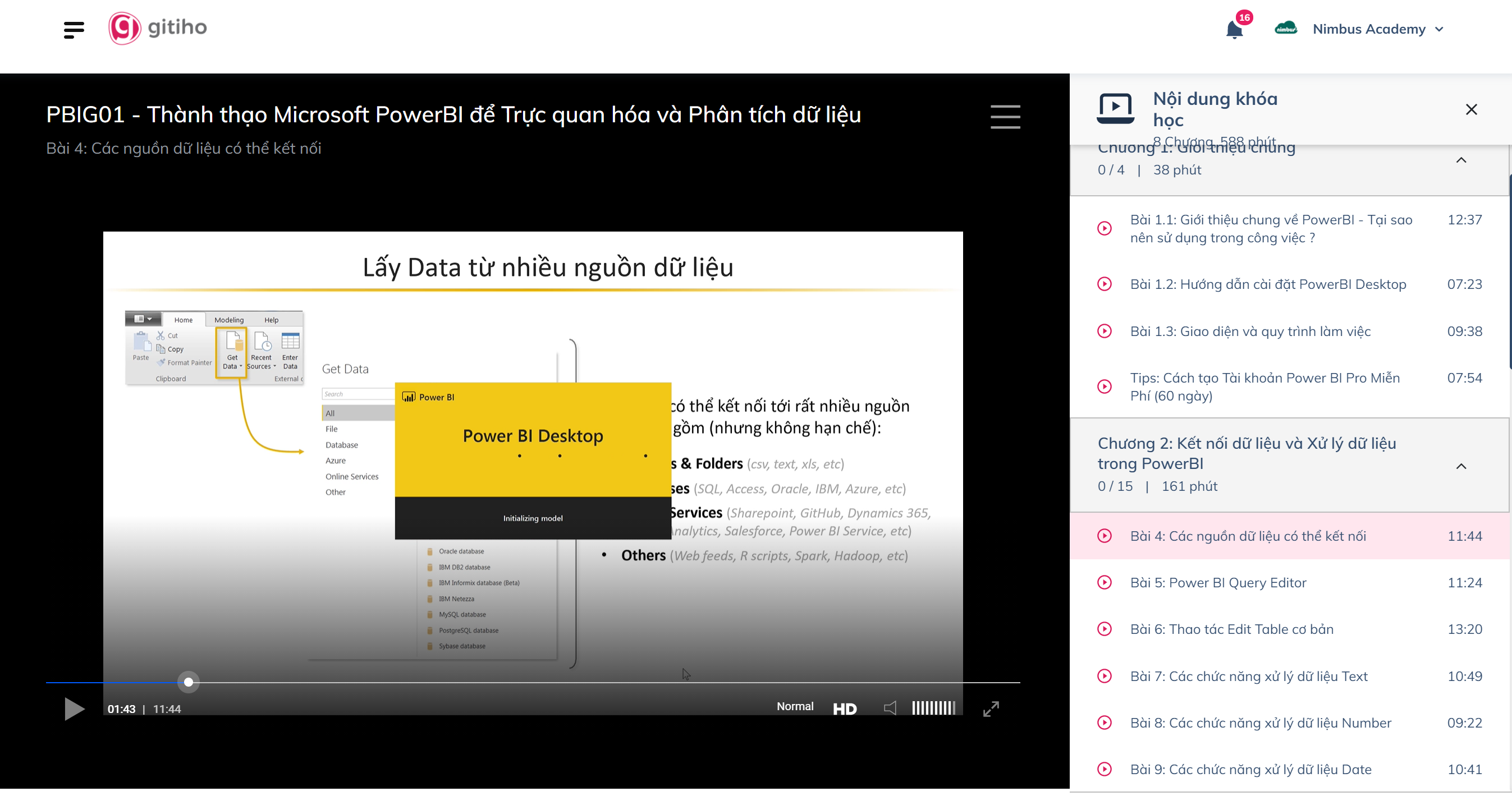Toggle course list with video menu icon
The height and width of the screenshot is (796, 1512).
click(x=1005, y=116)
